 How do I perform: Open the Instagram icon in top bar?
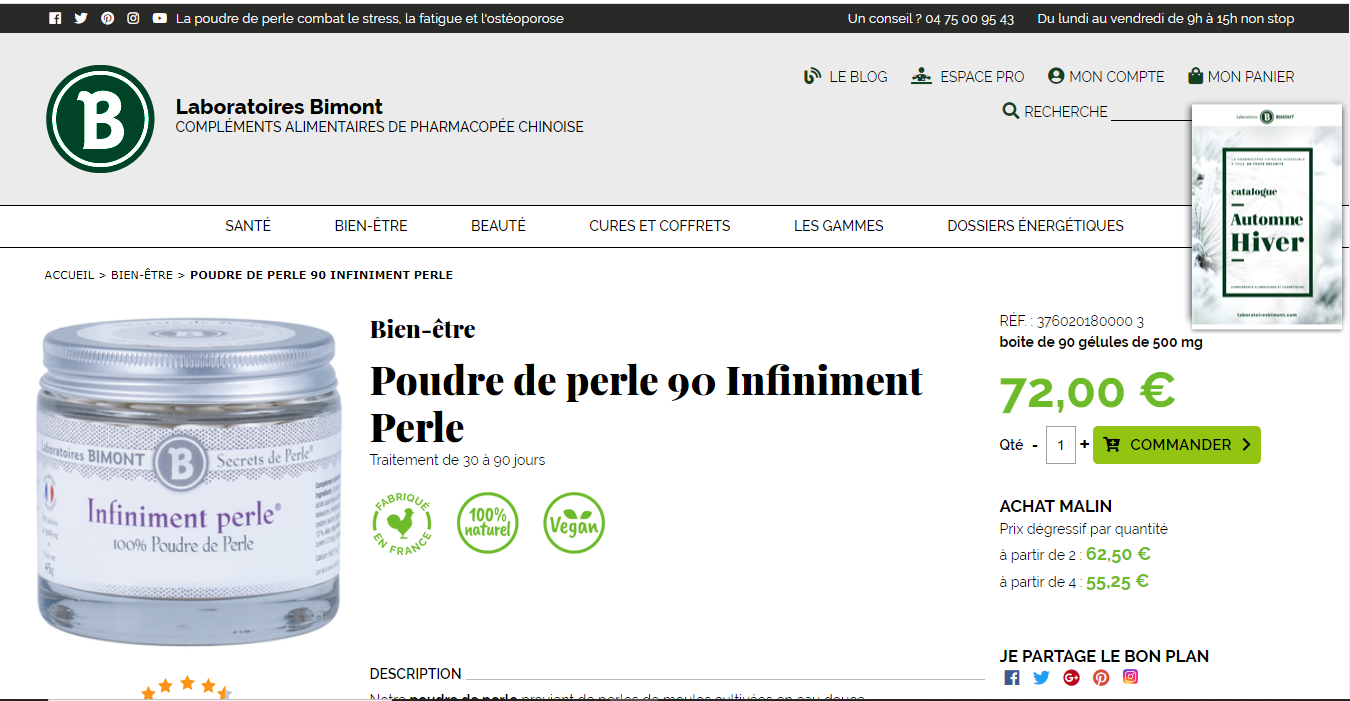[133, 18]
